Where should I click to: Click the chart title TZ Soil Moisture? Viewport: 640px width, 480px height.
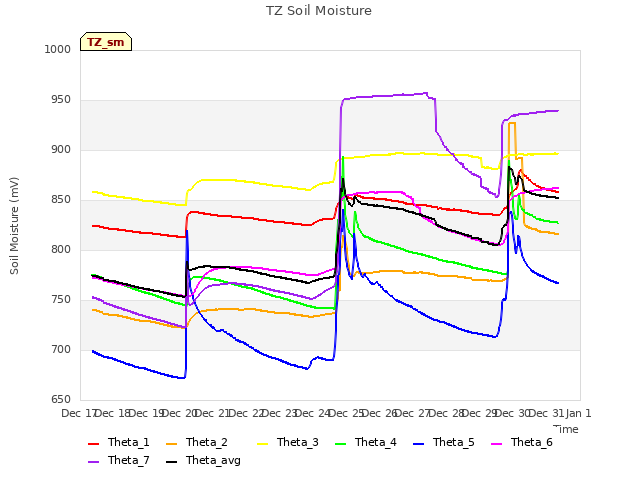point(319,11)
